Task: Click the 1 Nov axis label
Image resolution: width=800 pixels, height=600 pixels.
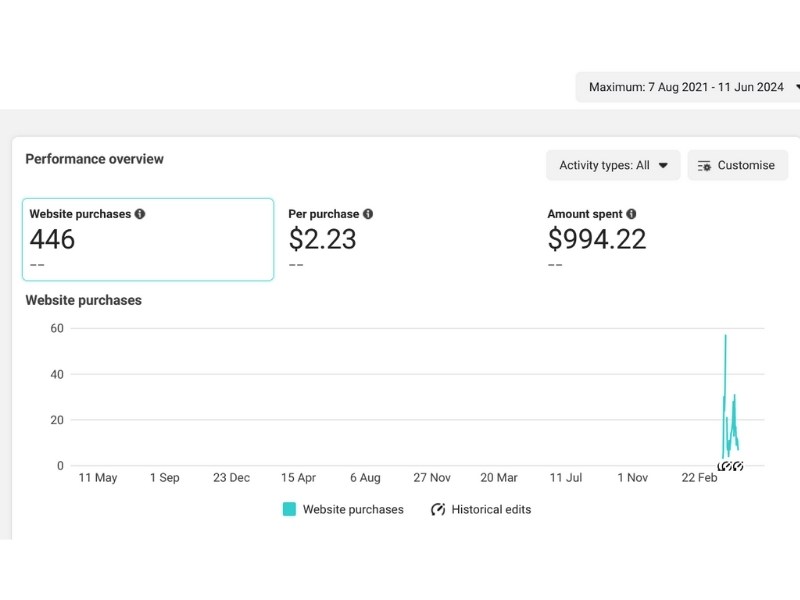Action: [x=632, y=478]
